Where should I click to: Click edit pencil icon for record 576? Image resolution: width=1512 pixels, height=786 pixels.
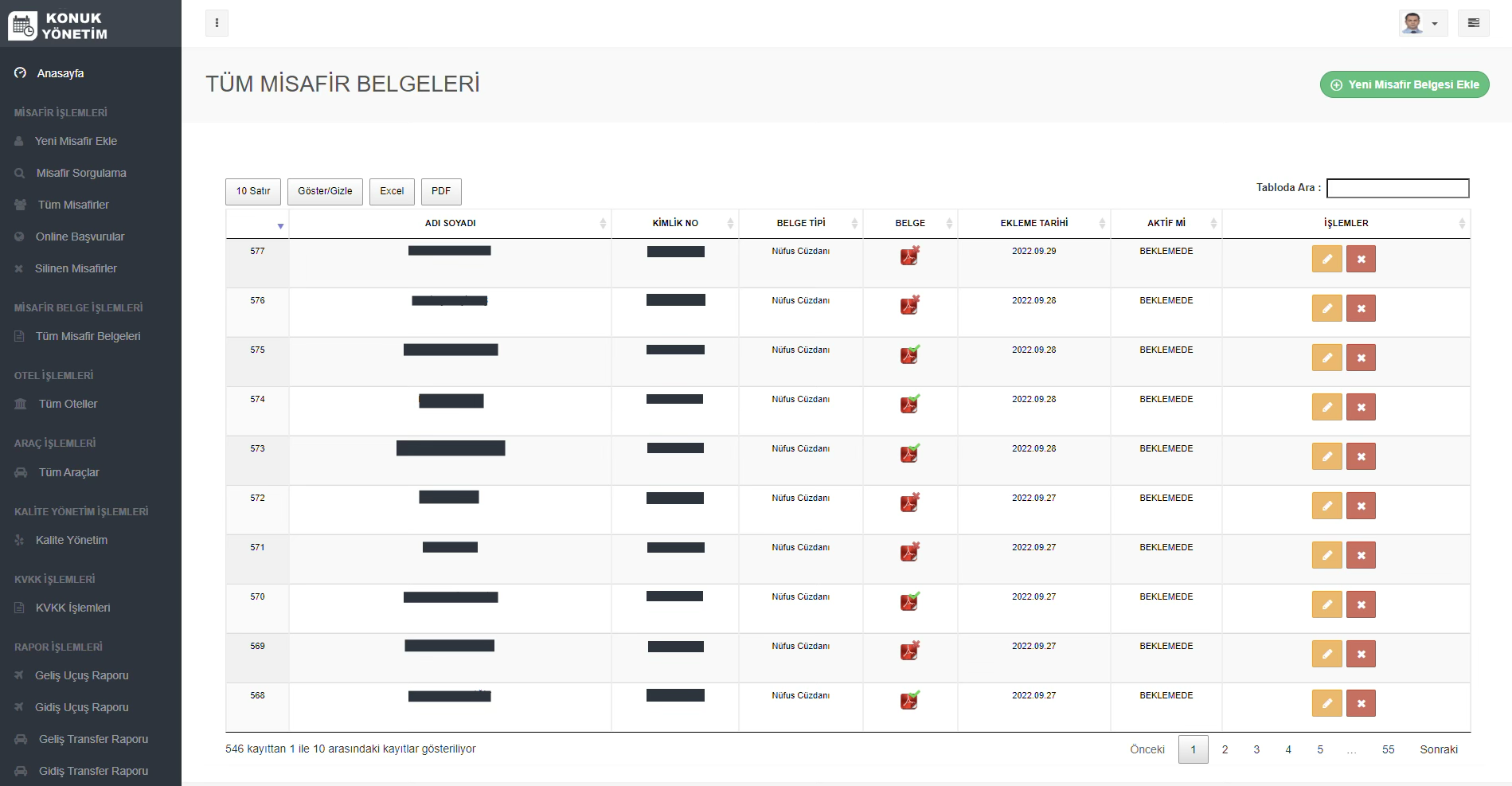coord(1326,308)
